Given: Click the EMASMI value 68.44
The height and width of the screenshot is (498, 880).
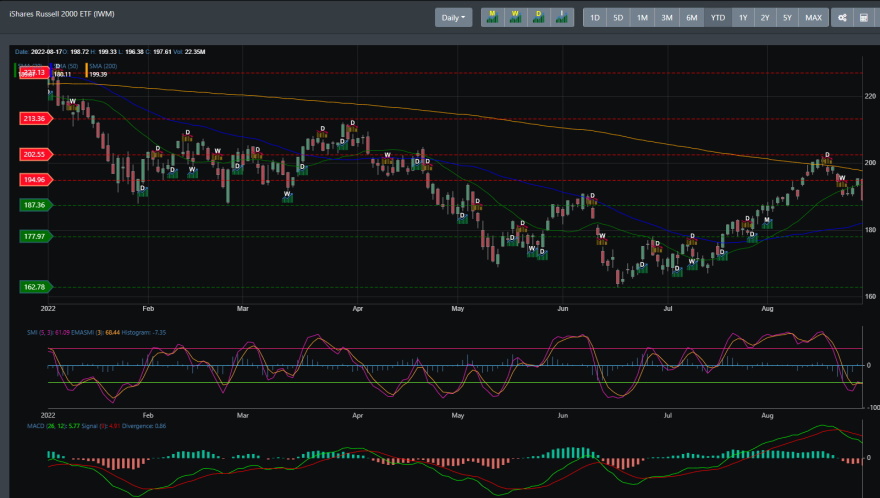Looking at the screenshot, I should pos(112,332).
